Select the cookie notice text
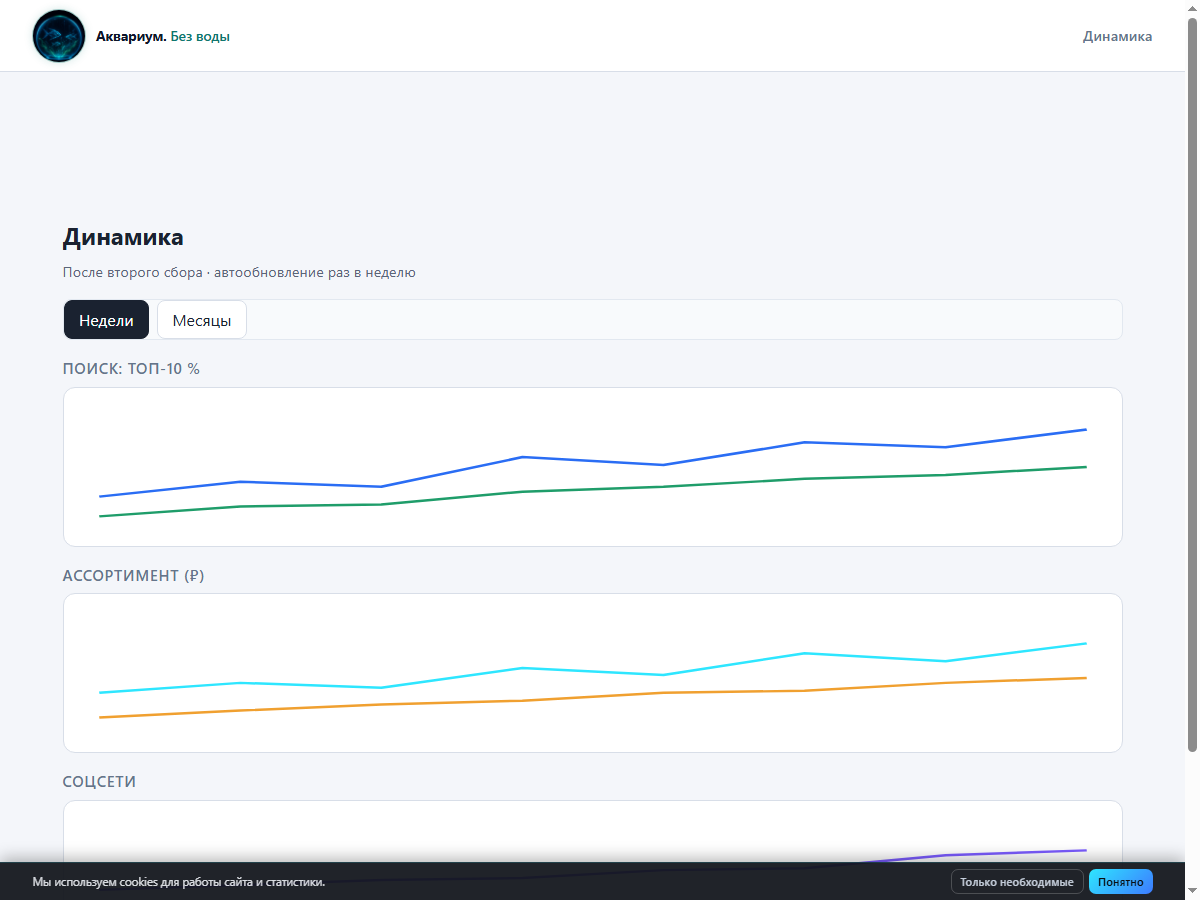 tap(179, 882)
